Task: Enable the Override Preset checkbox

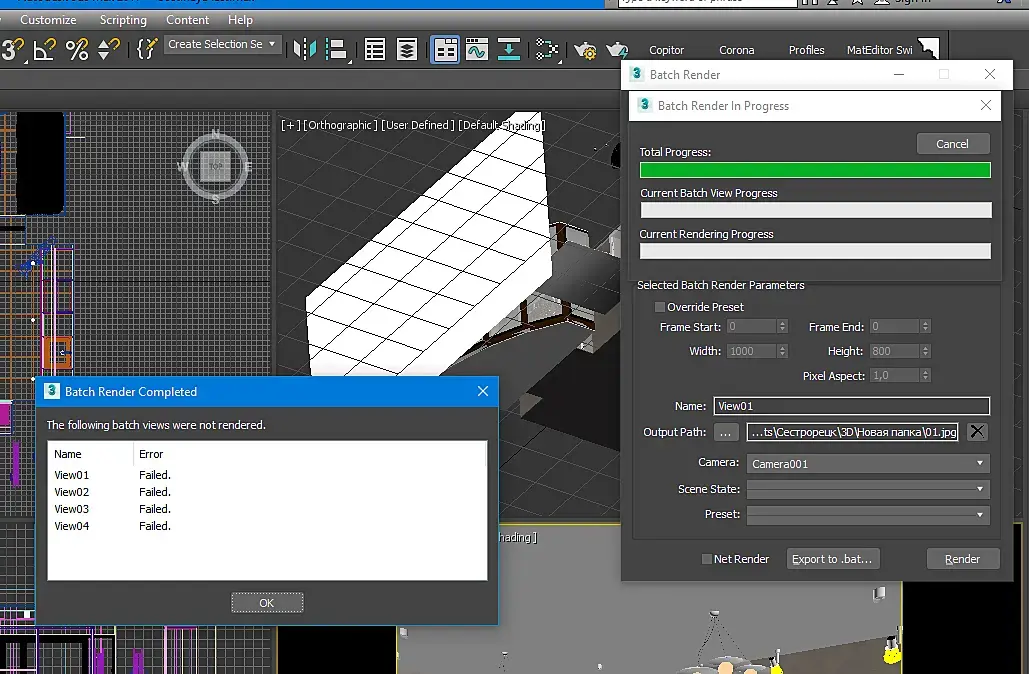Action: click(x=660, y=307)
